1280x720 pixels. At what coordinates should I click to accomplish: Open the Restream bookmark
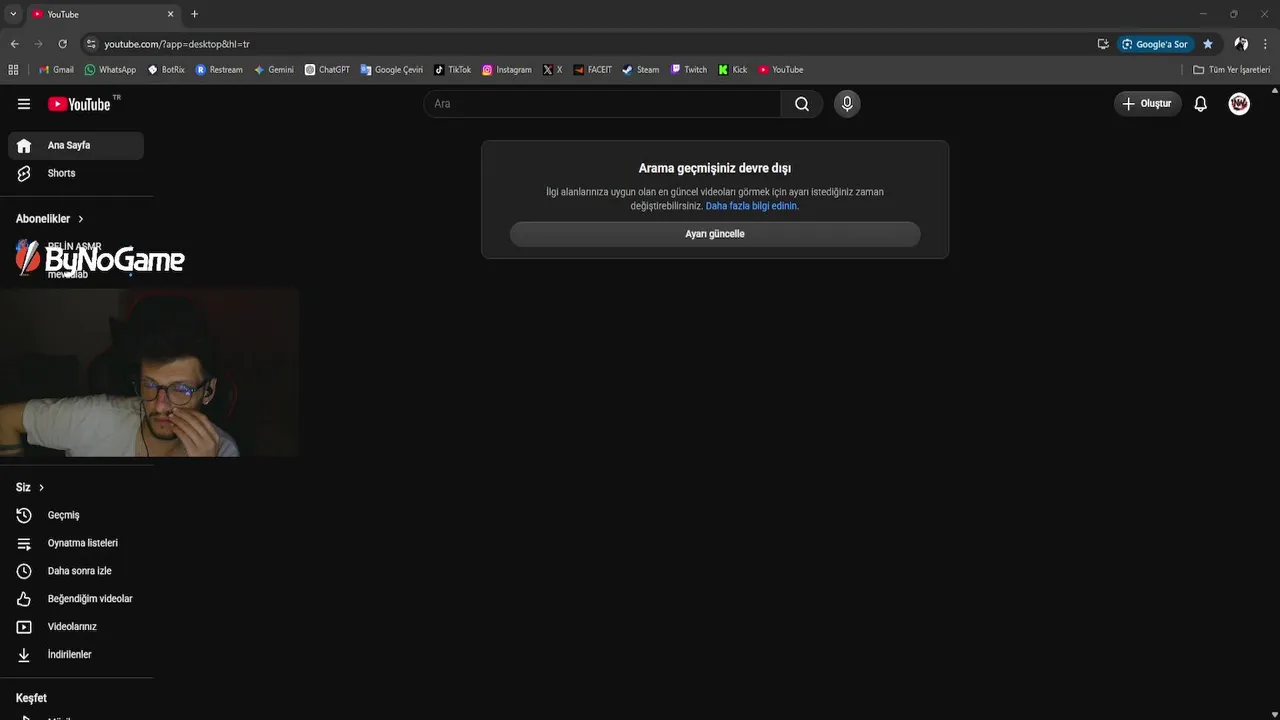pos(219,70)
